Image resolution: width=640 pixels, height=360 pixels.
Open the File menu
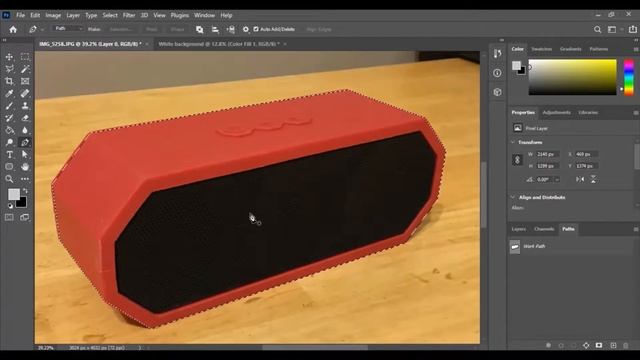20,15
